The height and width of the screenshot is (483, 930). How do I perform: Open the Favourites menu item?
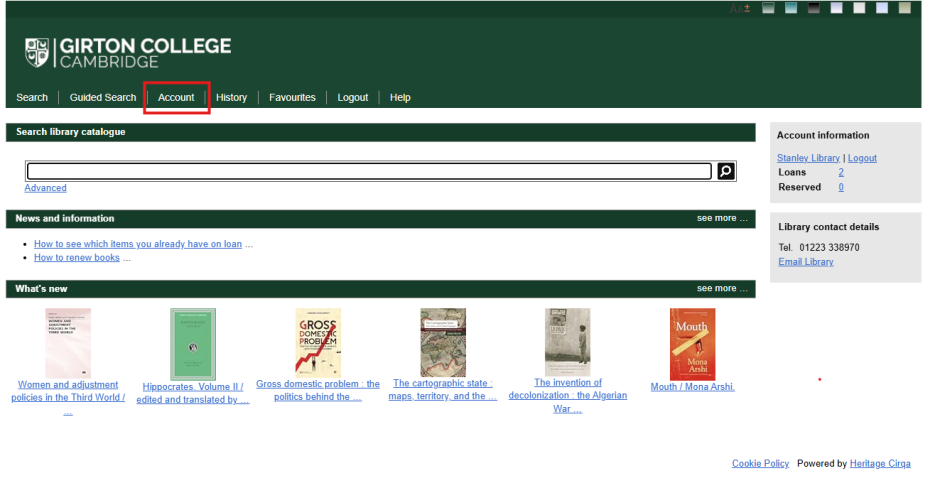click(292, 97)
